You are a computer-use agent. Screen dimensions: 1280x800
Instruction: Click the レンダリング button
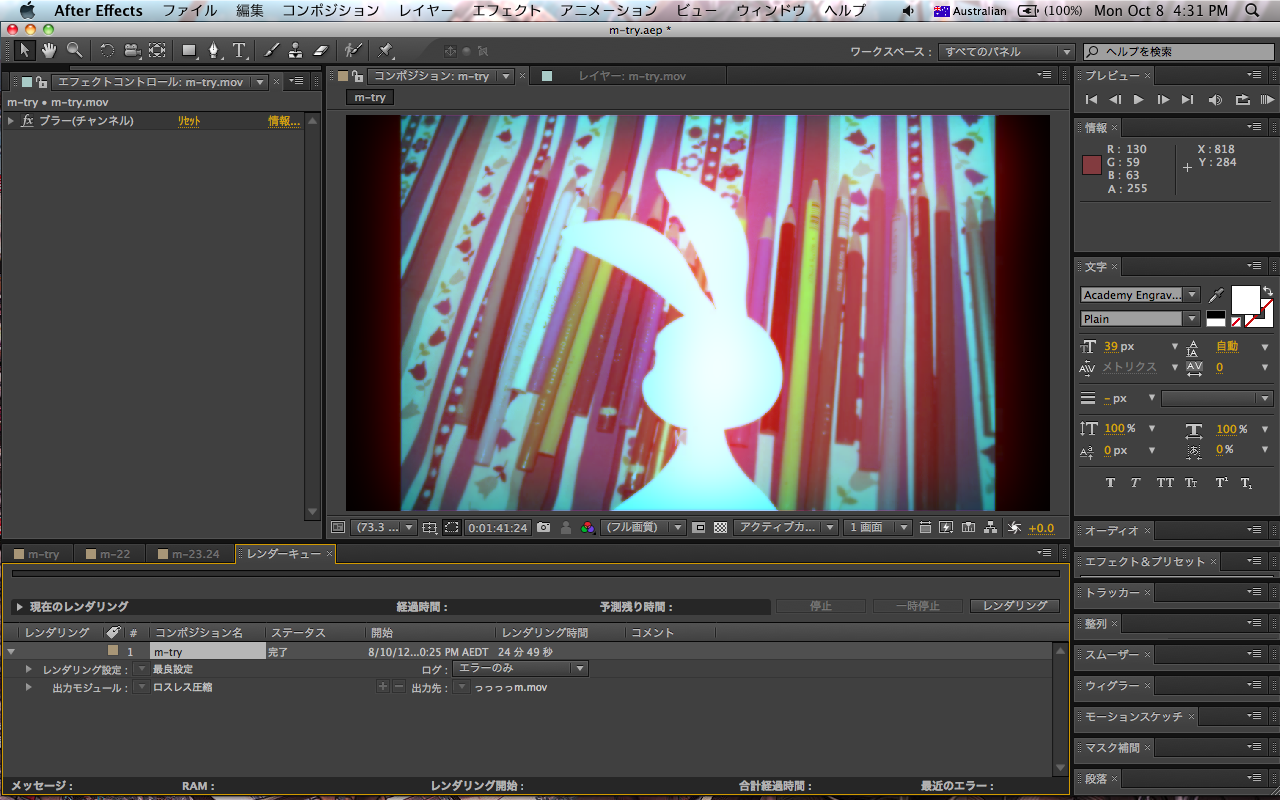[1014, 606]
